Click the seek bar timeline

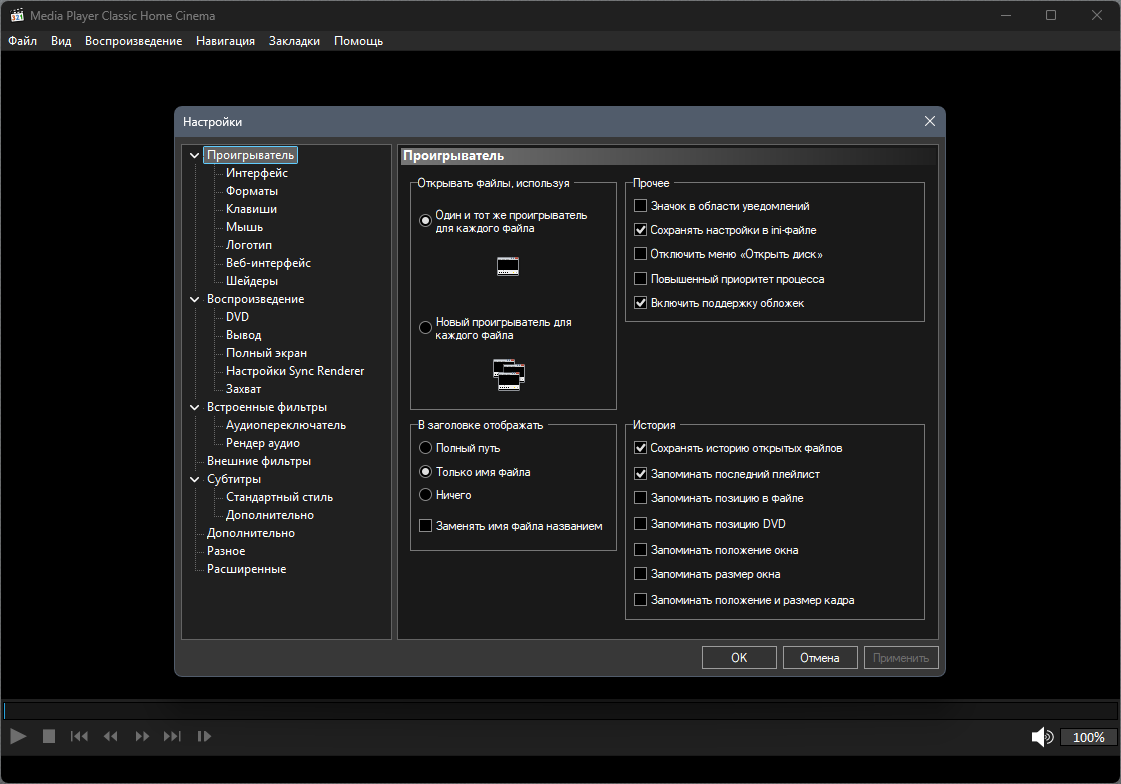pos(560,710)
